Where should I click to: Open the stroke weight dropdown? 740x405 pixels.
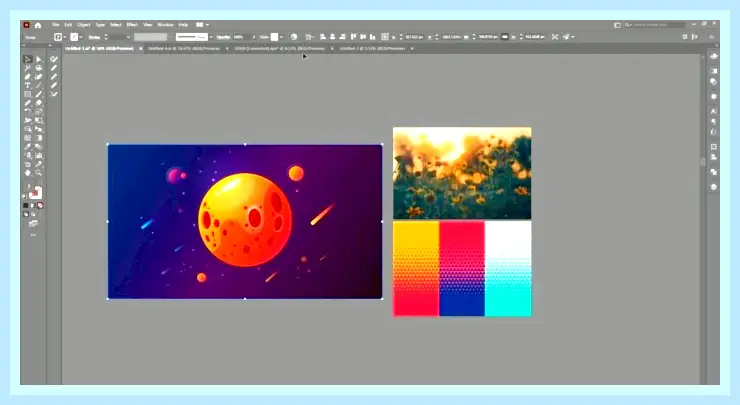click(128, 37)
